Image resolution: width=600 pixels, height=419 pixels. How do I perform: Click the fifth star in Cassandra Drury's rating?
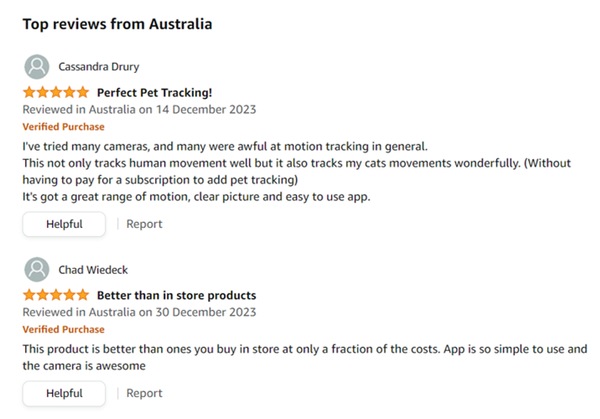click(83, 92)
